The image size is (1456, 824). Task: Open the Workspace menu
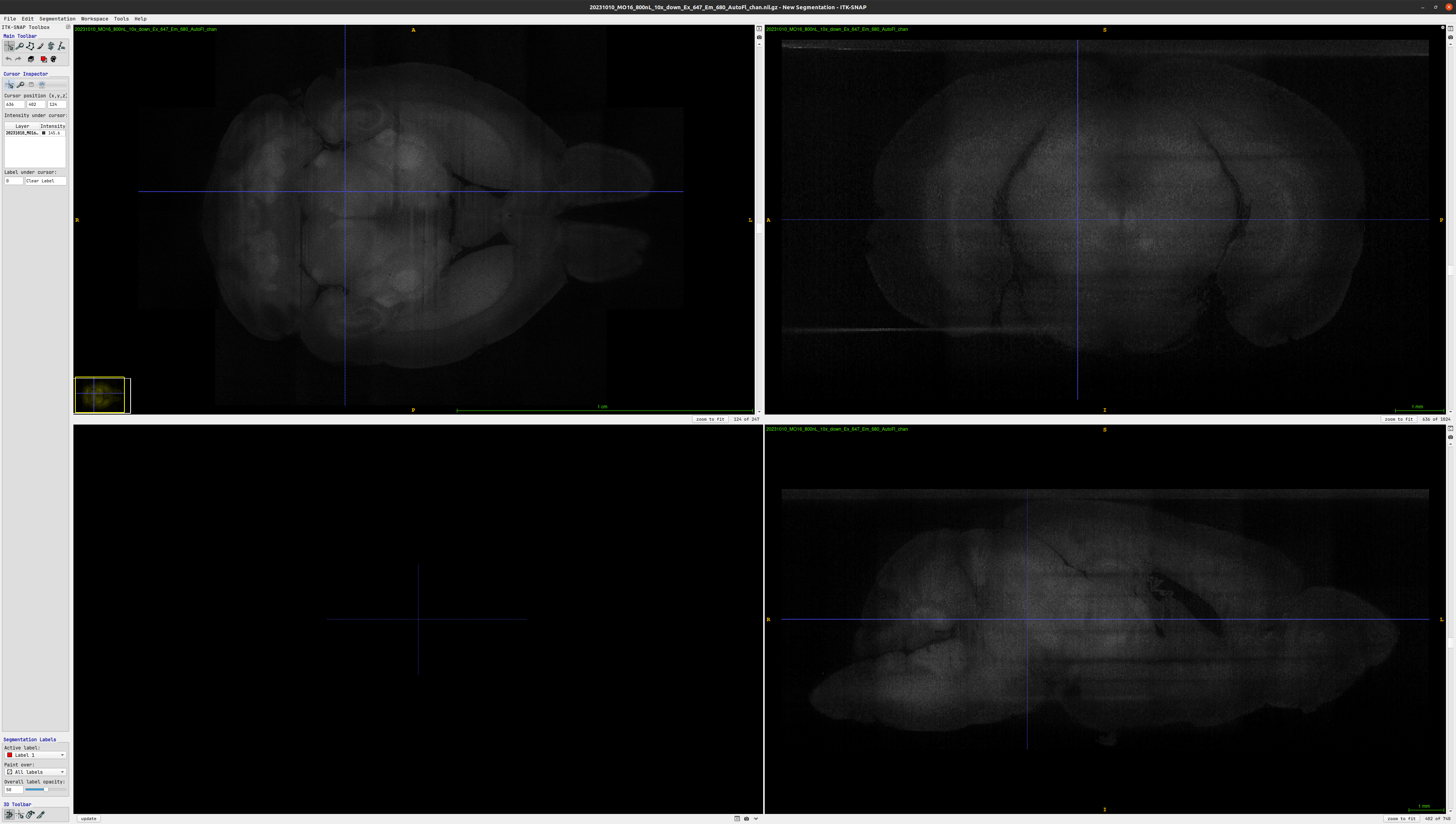pos(95,19)
